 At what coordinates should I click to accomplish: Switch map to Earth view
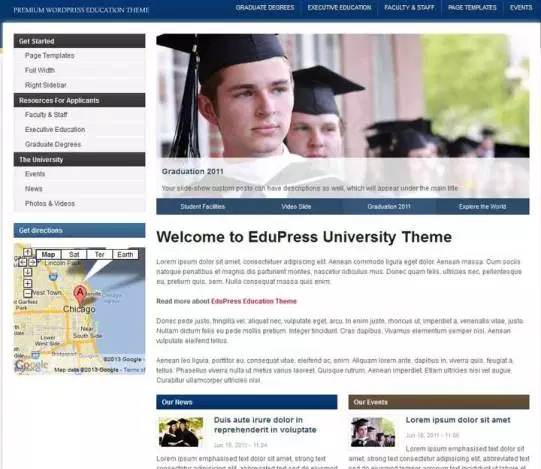(x=125, y=255)
